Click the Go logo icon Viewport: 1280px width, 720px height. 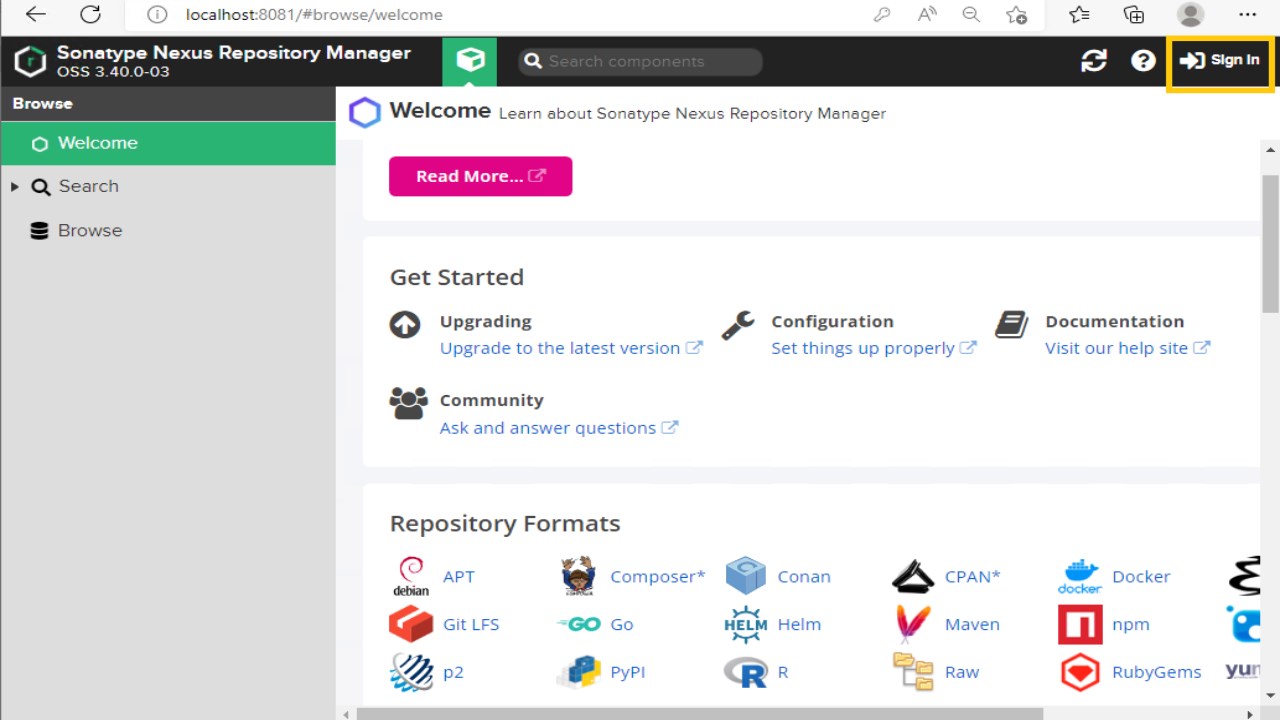tap(578, 624)
